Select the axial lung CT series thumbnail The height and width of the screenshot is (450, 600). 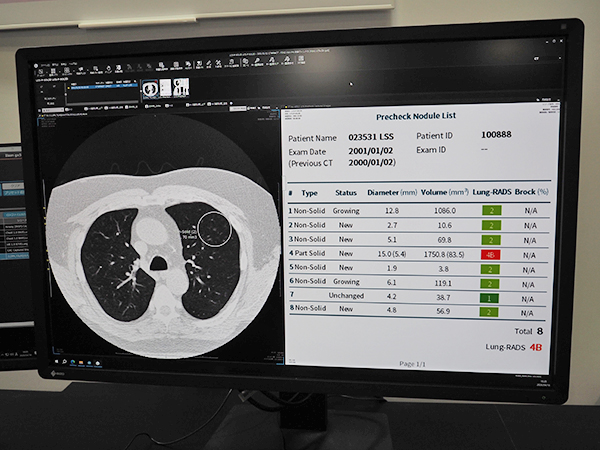150,88
